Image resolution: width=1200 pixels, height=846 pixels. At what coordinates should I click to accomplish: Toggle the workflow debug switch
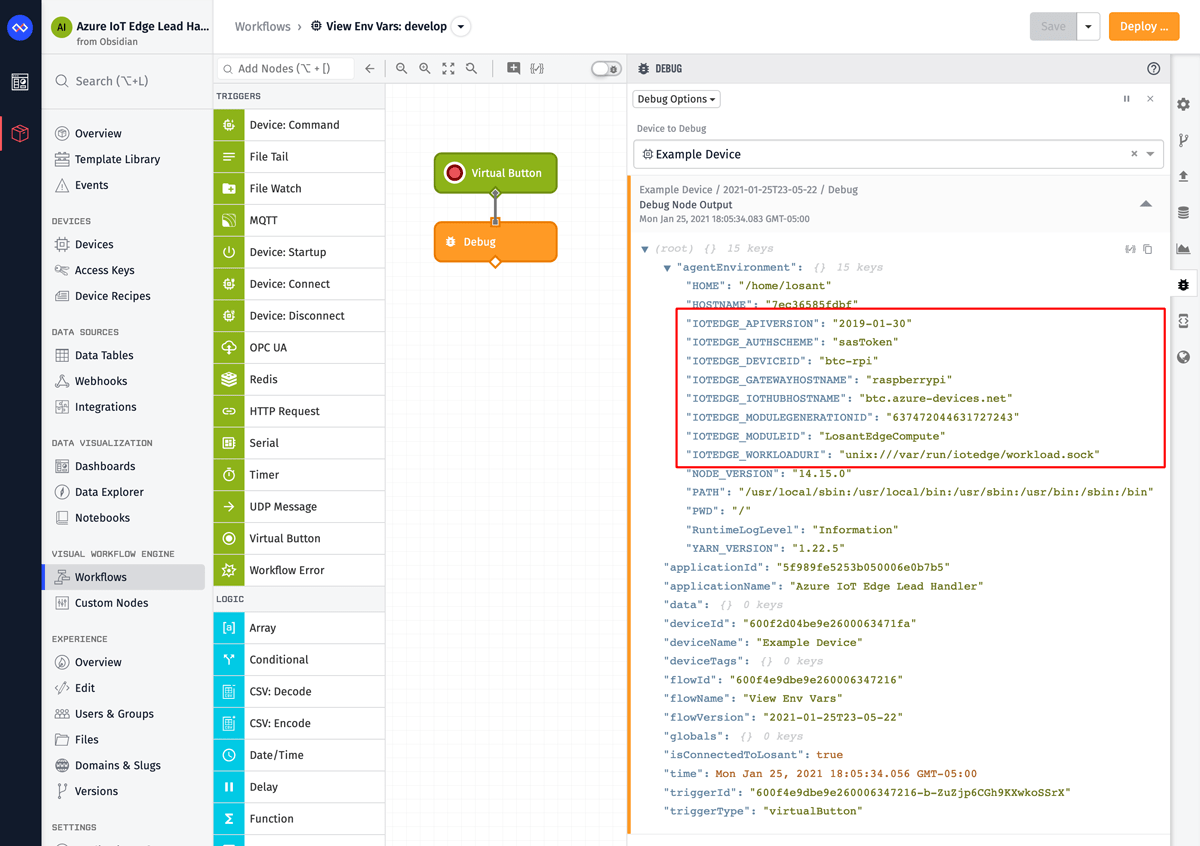point(605,69)
